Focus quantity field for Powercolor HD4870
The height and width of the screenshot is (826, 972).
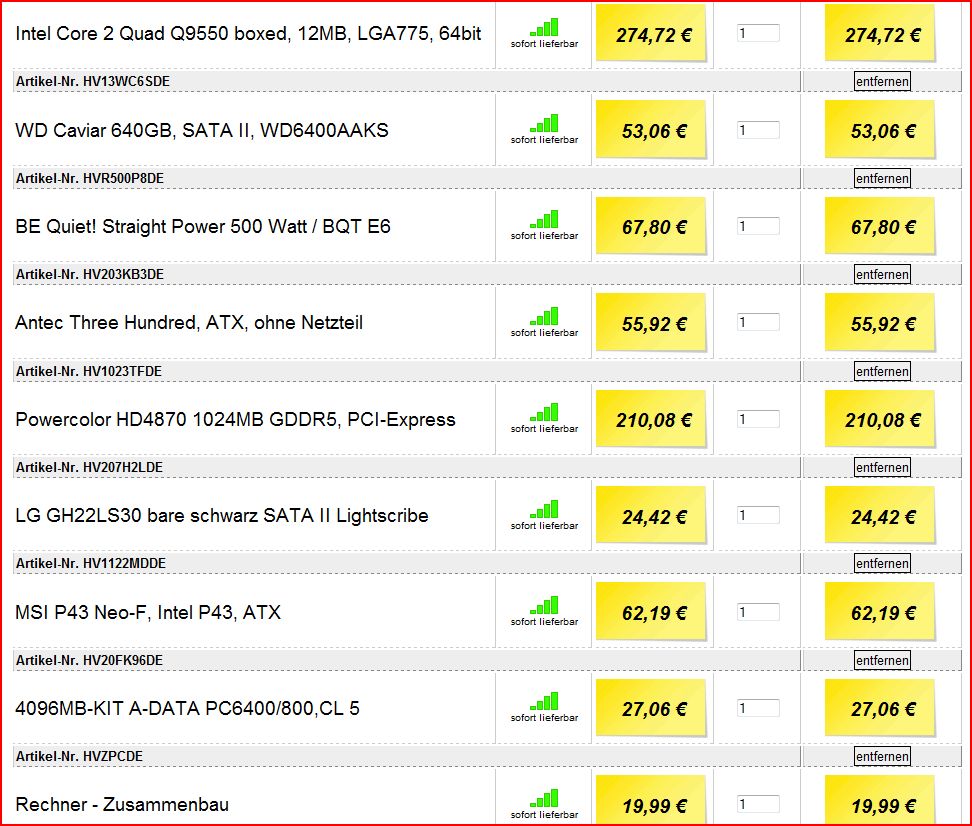[758, 419]
